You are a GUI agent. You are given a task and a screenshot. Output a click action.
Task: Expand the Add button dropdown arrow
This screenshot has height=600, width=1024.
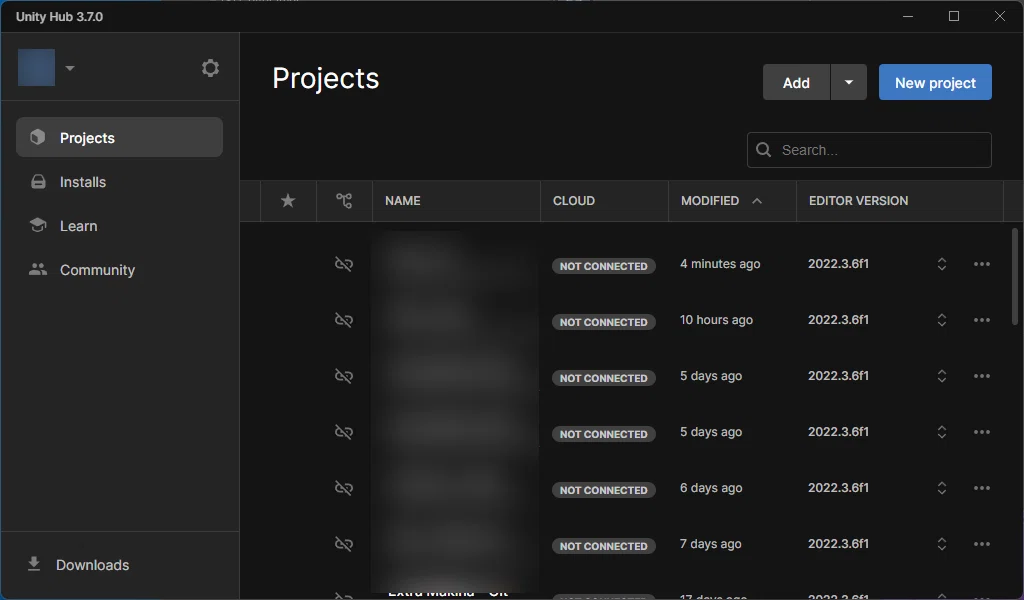click(849, 82)
